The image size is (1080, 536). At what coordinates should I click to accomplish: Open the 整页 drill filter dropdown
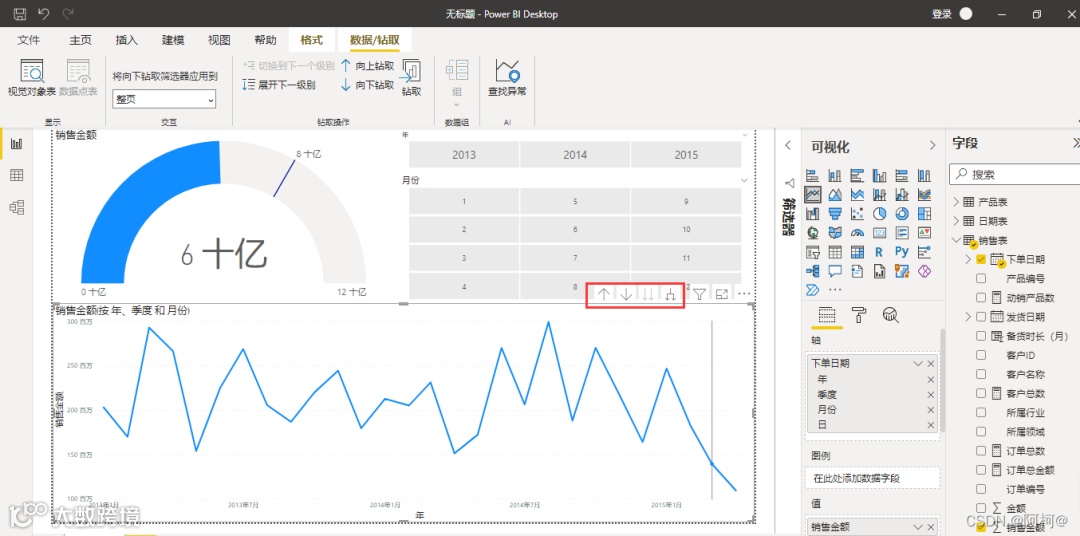[x=164, y=99]
